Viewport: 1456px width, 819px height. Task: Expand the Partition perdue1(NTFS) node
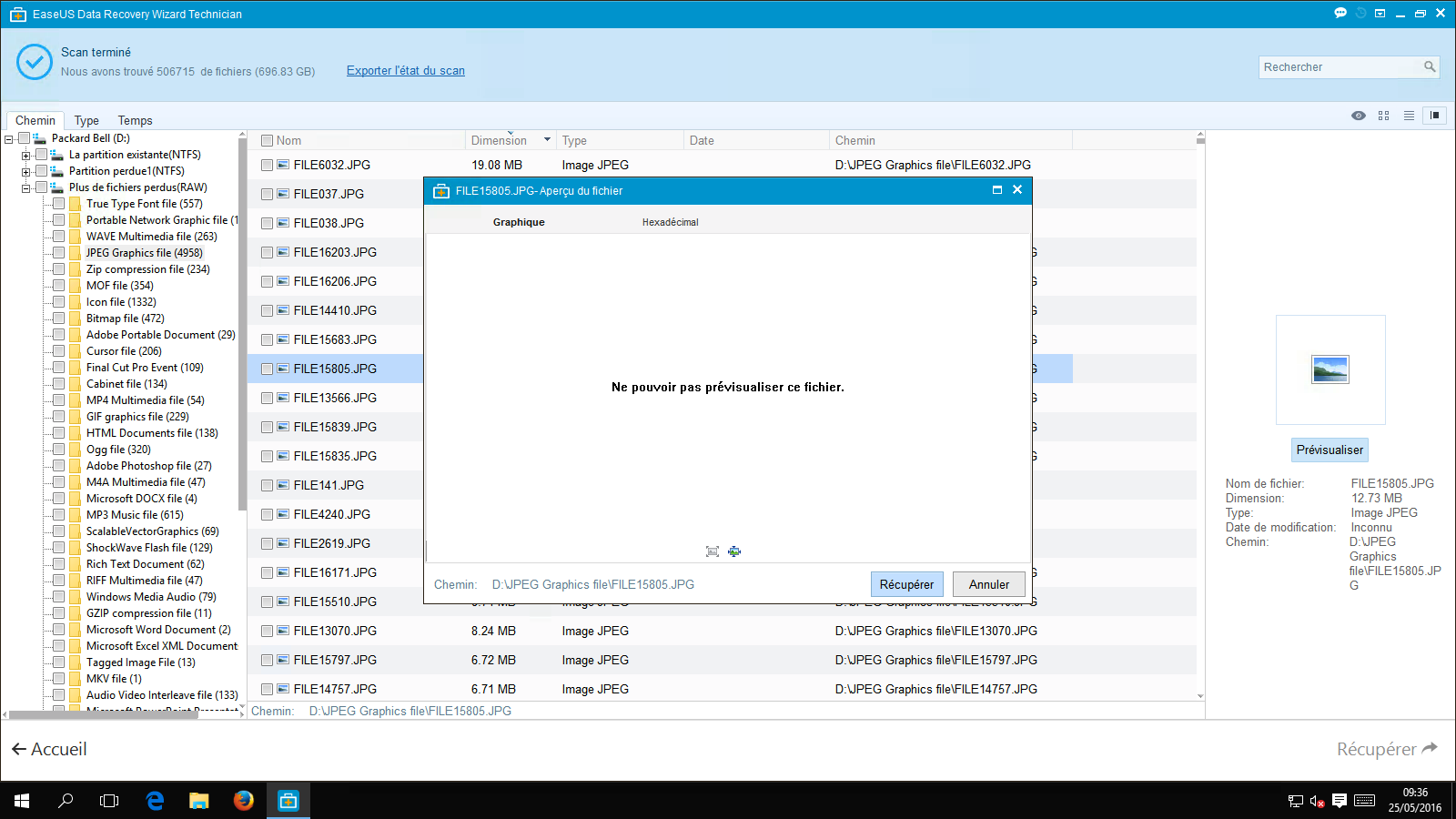coord(26,171)
